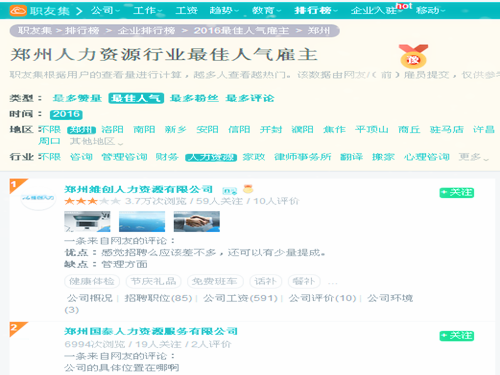The width and height of the screenshot is (500, 375).
Task: Expand 其他地区 region list
Action: click(x=96, y=141)
